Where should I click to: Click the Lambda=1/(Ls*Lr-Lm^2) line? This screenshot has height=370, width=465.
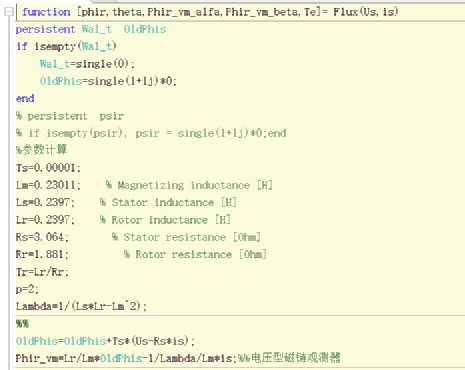81,306
